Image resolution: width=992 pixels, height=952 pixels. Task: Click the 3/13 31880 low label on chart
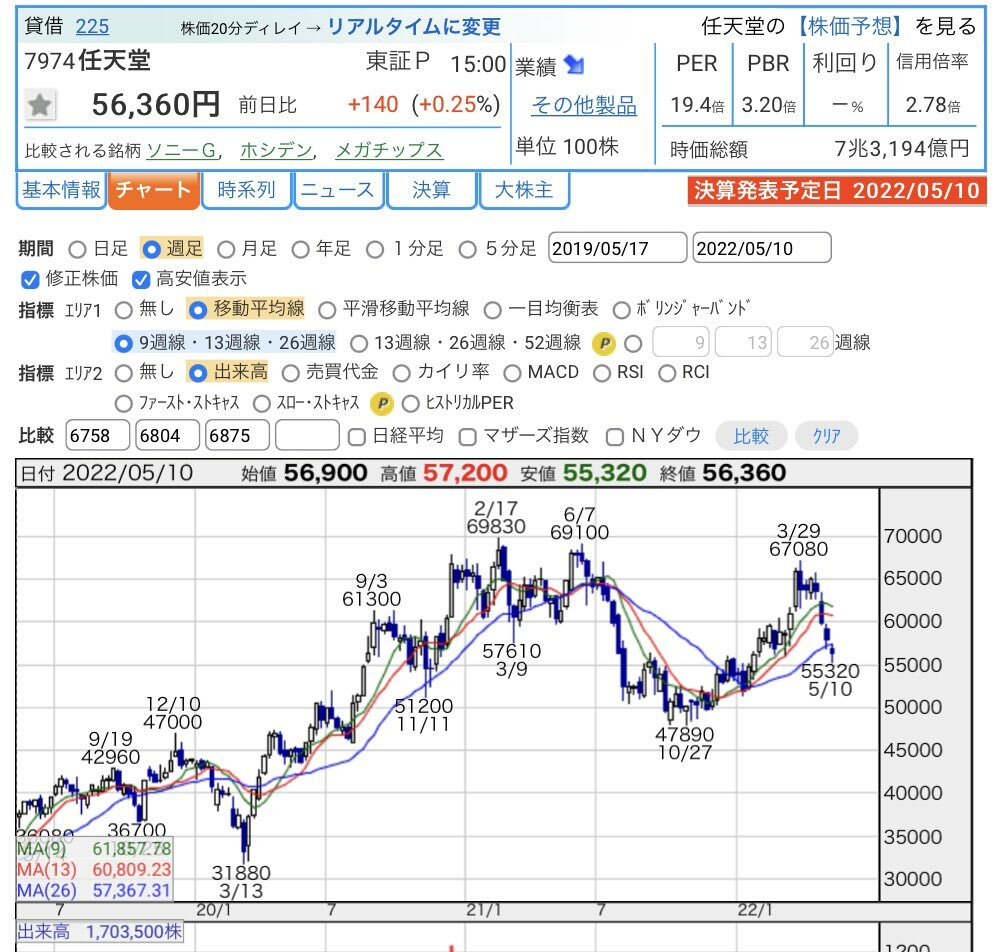241,882
